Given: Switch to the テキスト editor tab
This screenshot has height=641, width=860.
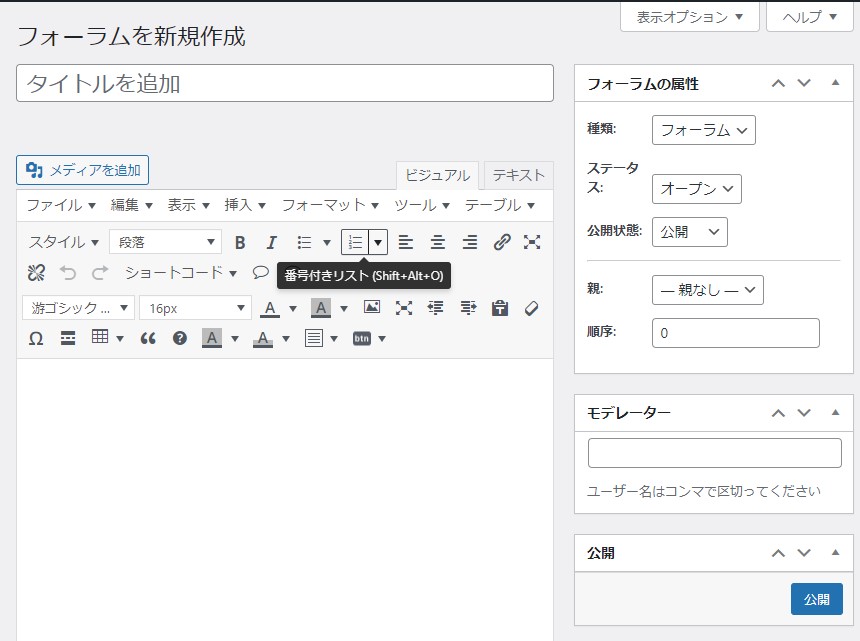Looking at the screenshot, I should 519,175.
